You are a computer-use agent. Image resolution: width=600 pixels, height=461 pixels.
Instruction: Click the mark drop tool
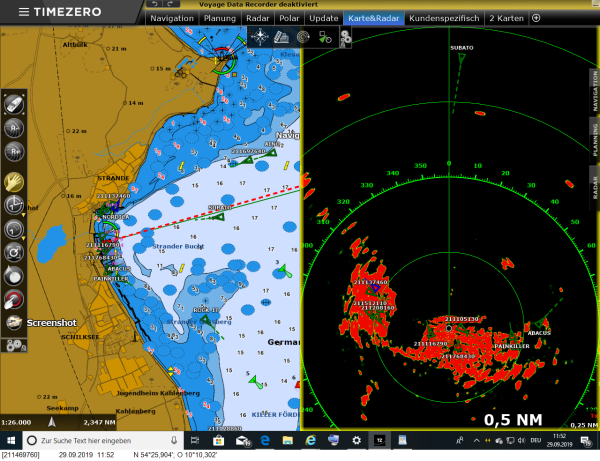click(x=14, y=276)
